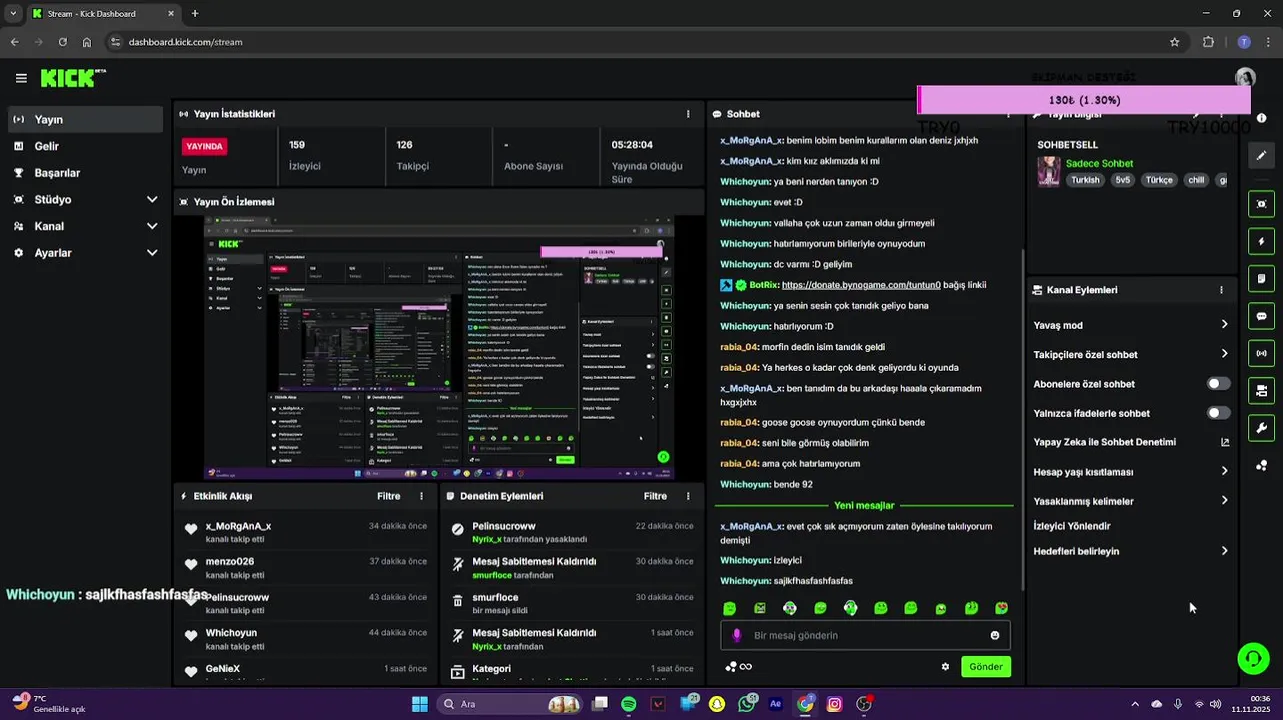Image resolution: width=1283 pixels, height=720 pixels.
Task: Open Spotify from the taskbar
Action: click(629, 704)
